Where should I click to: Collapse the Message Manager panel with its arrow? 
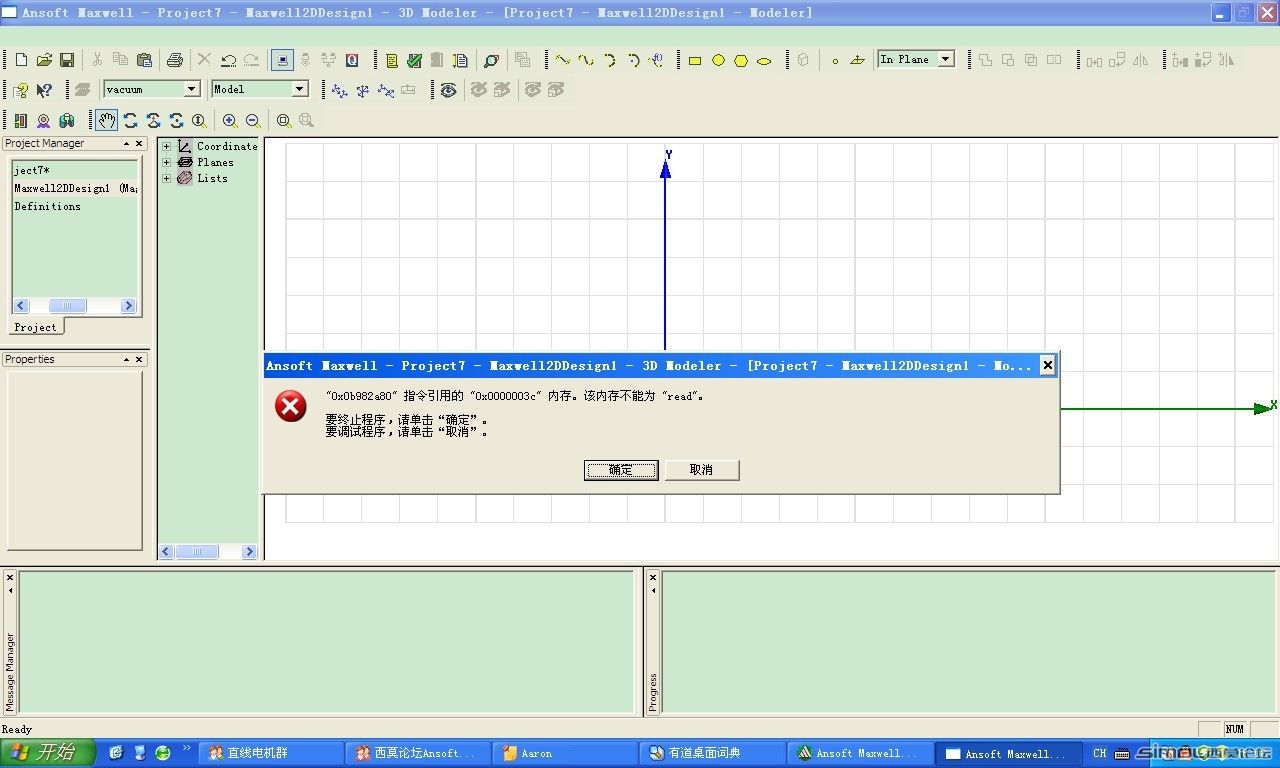point(10,590)
